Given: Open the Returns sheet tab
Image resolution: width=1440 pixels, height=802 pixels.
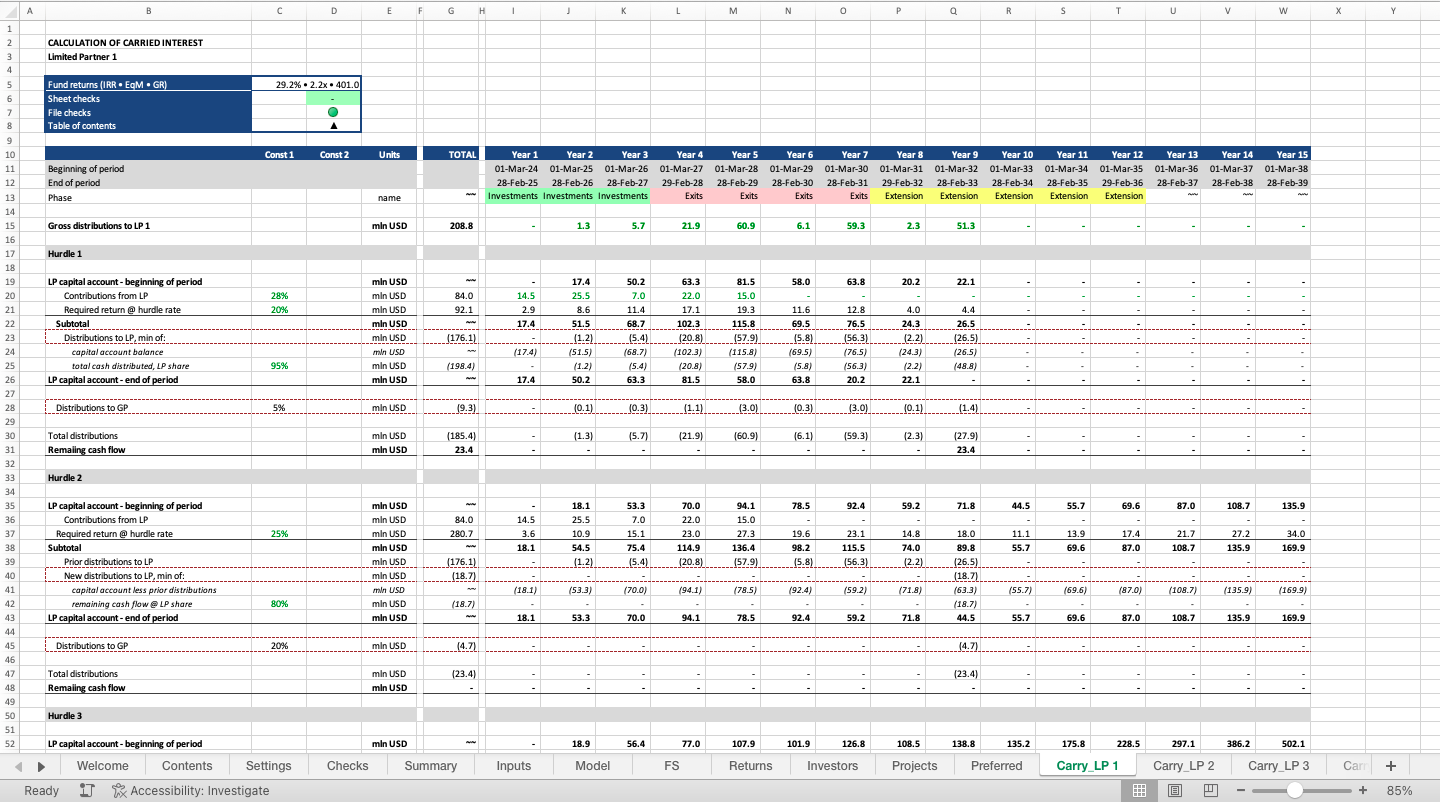Looking at the screenshot, I should [751, 766].
